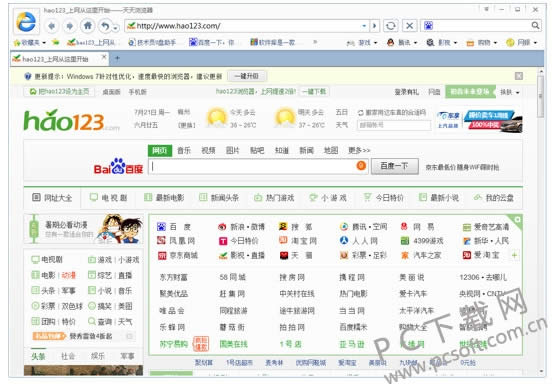Open the 暑期必看动漫 anime banner
Screen dimensions: 560x386
click(84, 229)
